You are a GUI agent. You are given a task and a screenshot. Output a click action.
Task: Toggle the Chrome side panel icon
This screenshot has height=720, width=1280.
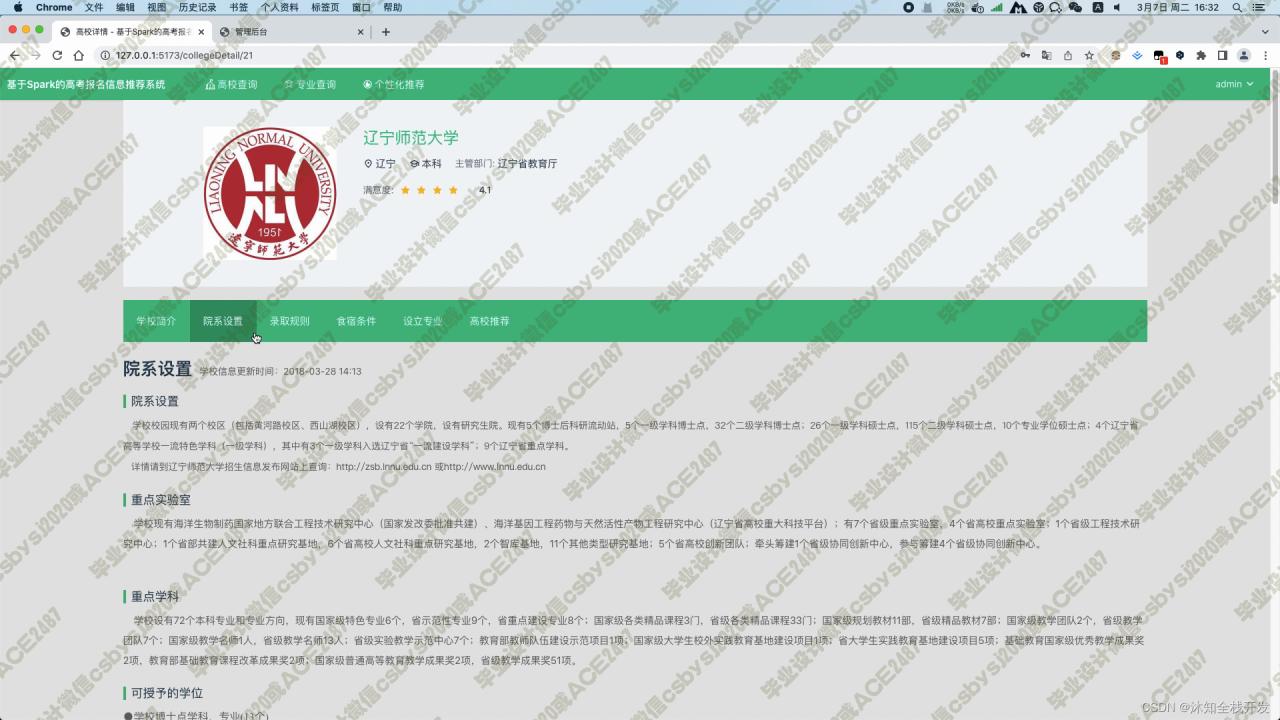(x=1222, y=56)
